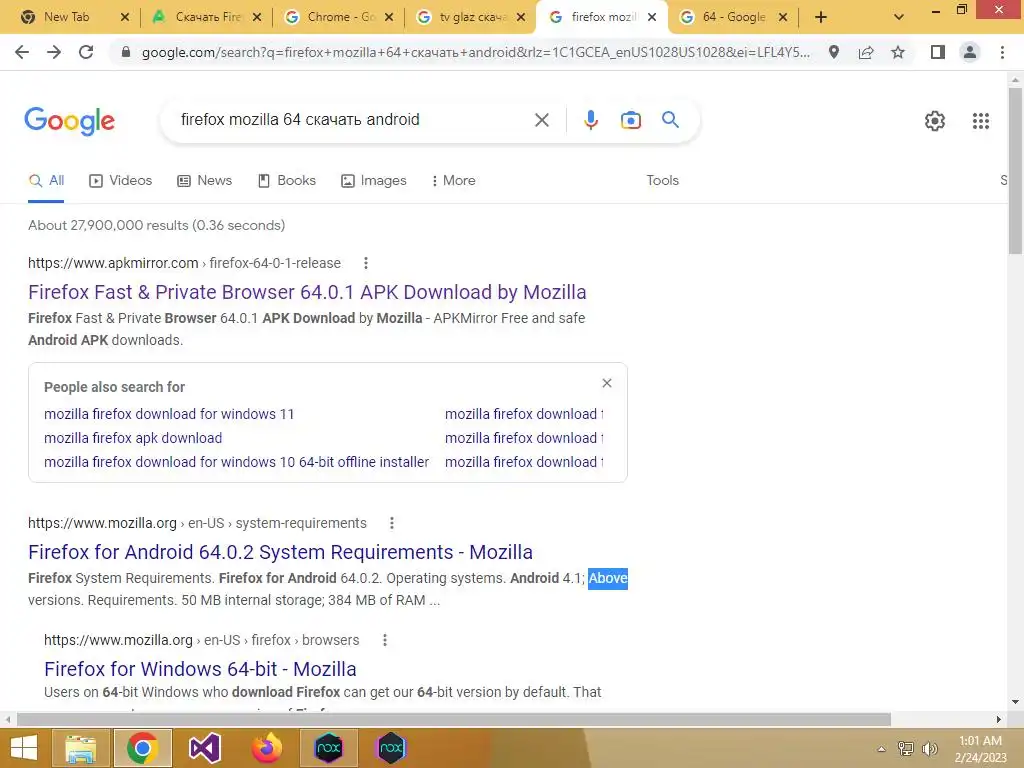This screenshot has width=1024, height=768.
Task: Open search Tools
Action: click(x=662, y=181)
